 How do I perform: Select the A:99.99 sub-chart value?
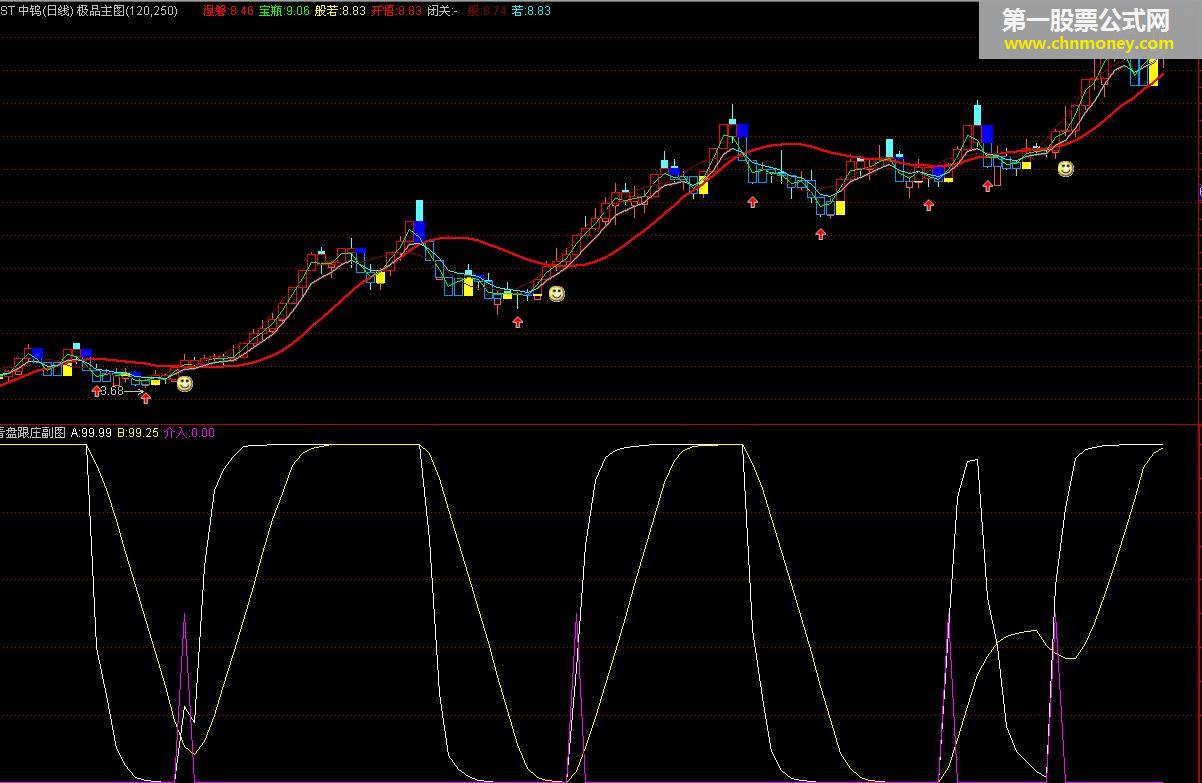tap(92, 433)
